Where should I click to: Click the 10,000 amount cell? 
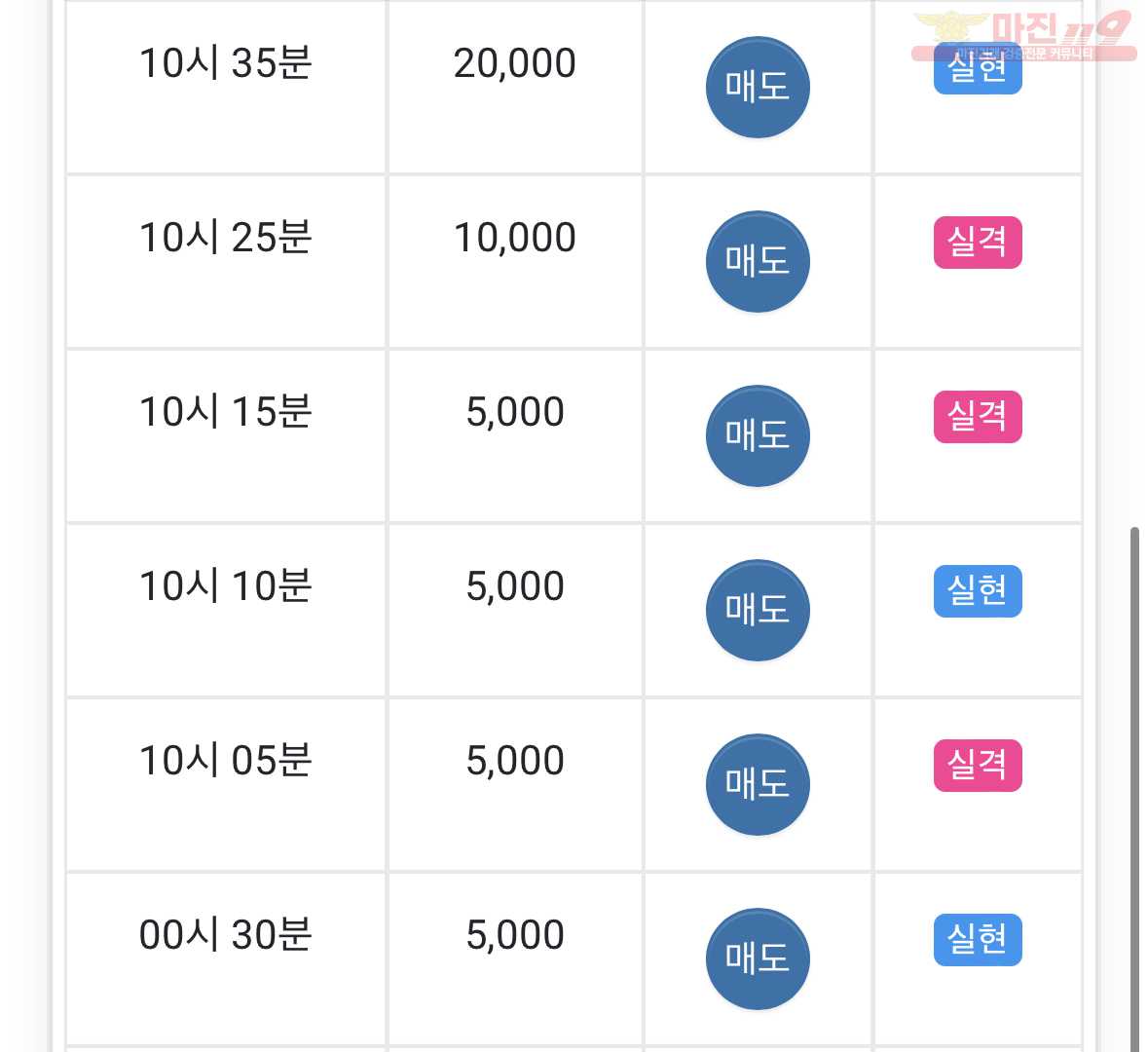point(515,261)
